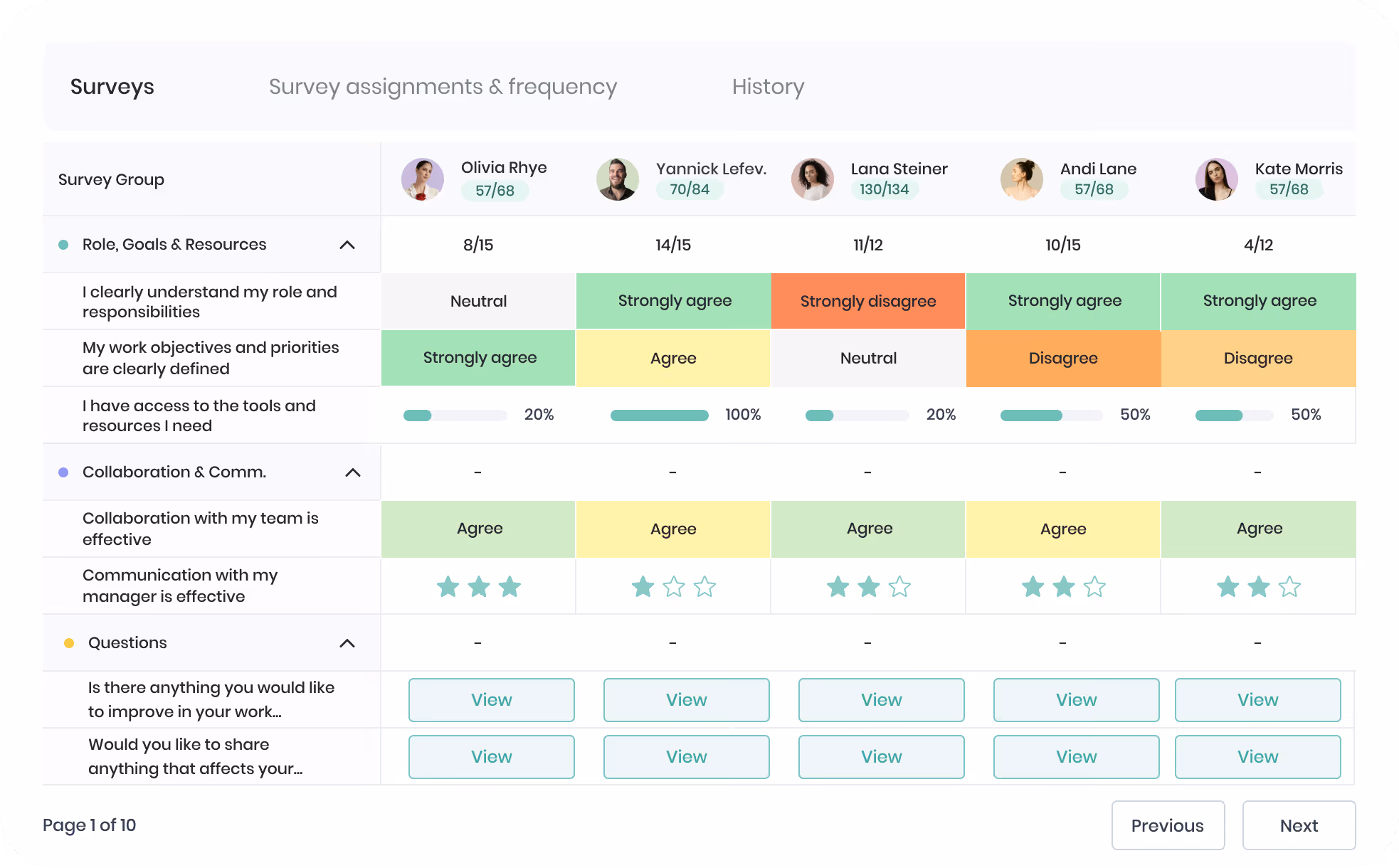Click Yannick Lefev.'s first filled star
Viewport: 1399px width, 868px height.
pos(643,587)
